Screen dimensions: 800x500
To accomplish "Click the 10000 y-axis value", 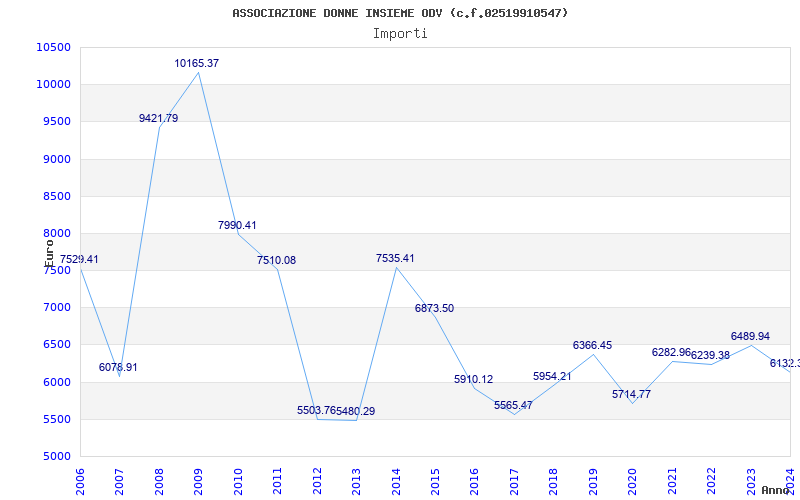I will pos(54,85).
